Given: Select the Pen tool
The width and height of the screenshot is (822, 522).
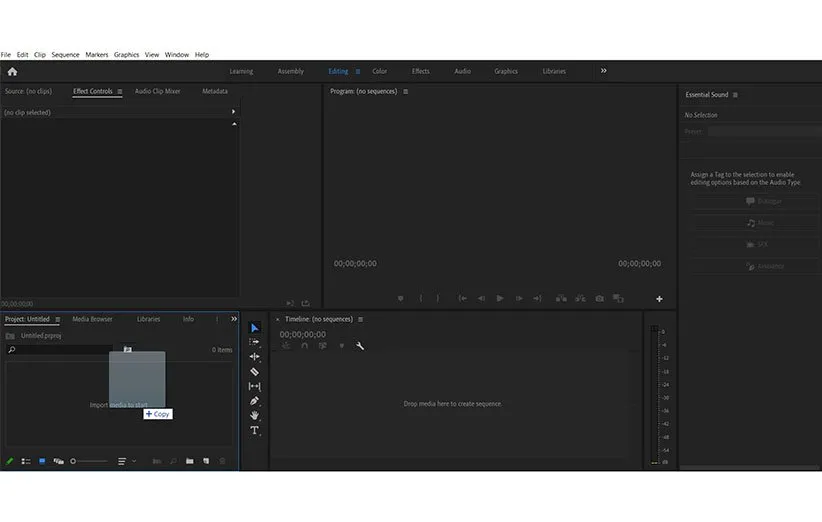Looking at the screenshot, I should 254,401.
